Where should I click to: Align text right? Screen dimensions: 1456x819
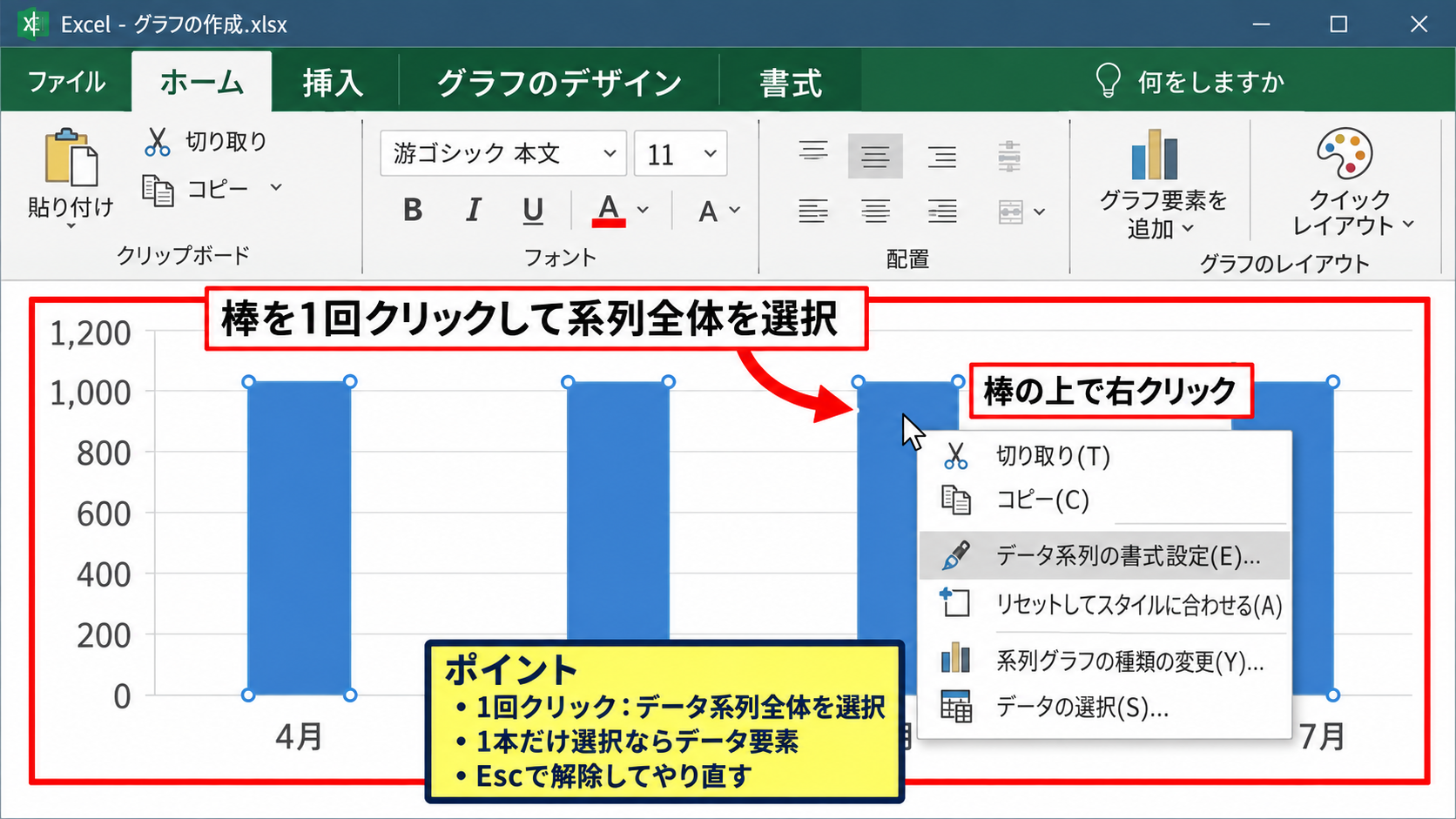coord(941,211)
